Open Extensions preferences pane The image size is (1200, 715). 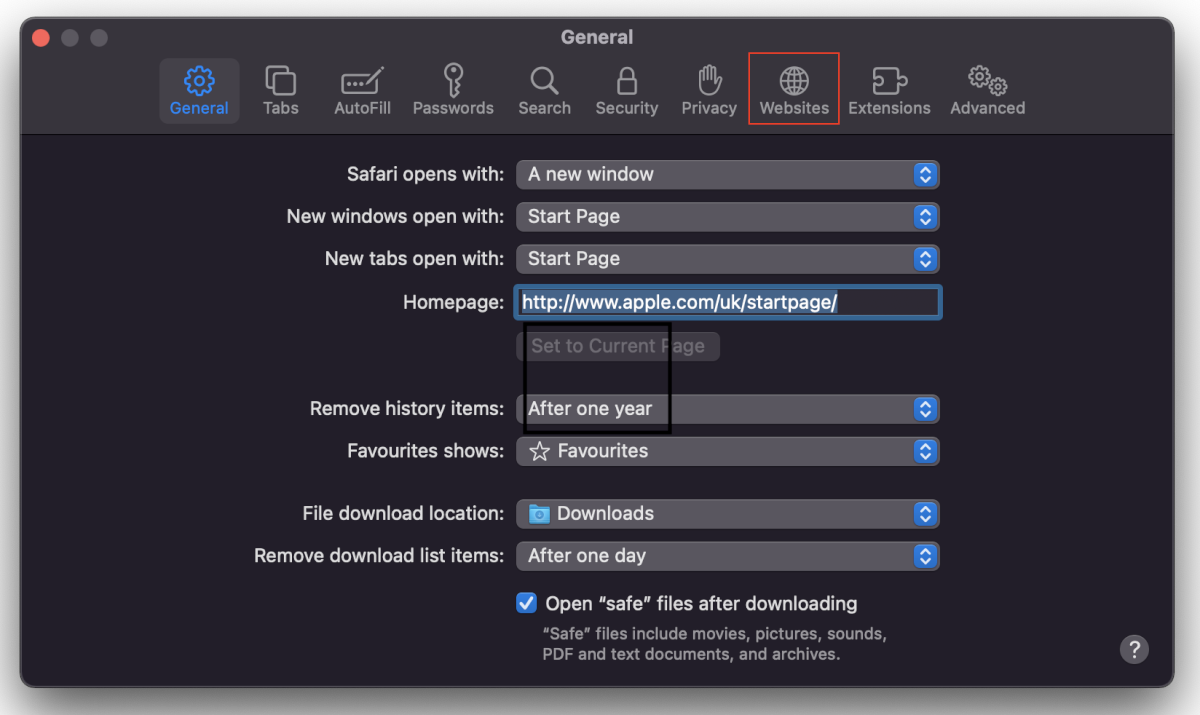(x=889, y=90)
